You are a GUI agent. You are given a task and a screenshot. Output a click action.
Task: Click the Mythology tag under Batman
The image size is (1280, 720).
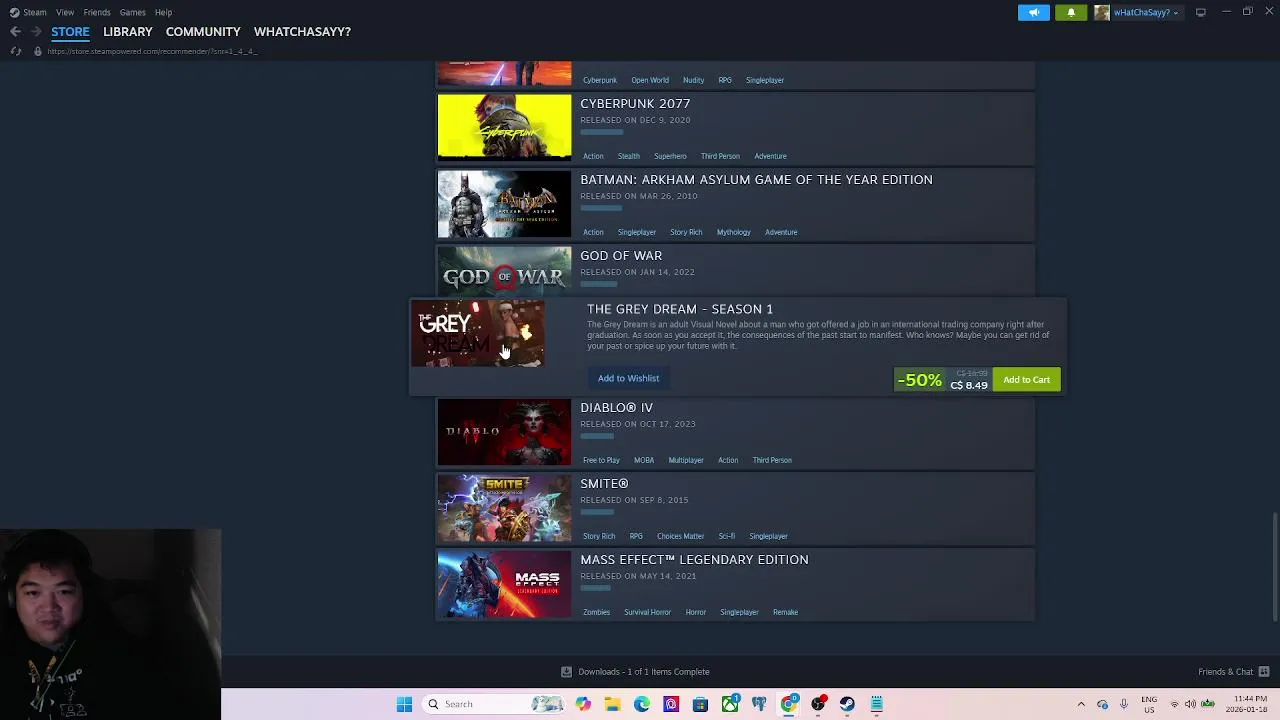point(733,232)
